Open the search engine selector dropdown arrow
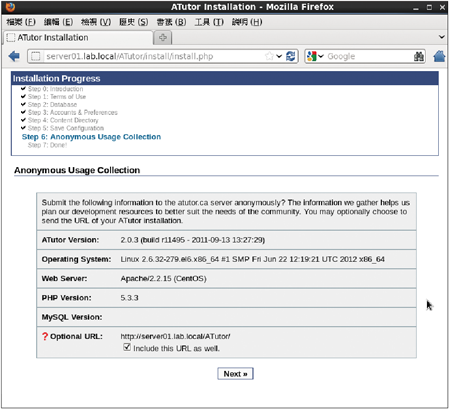This screenshot has height=410, width=450. coord(321,56)
